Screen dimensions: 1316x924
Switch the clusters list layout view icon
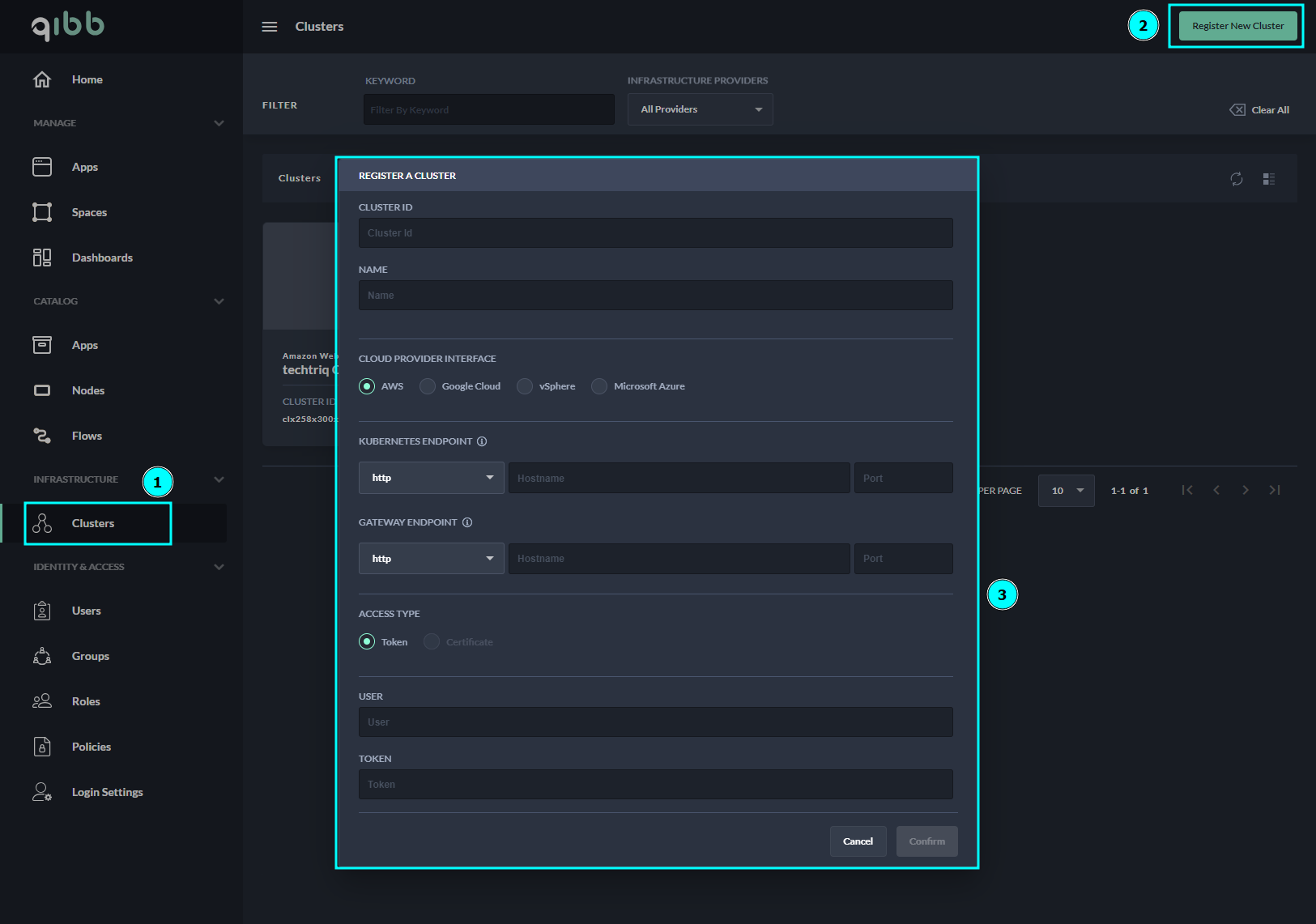pos(1268,179)
